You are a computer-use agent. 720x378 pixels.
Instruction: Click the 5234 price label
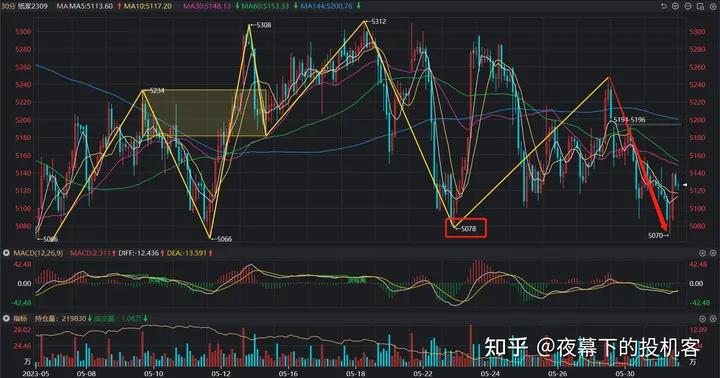[x=157, y=91]
